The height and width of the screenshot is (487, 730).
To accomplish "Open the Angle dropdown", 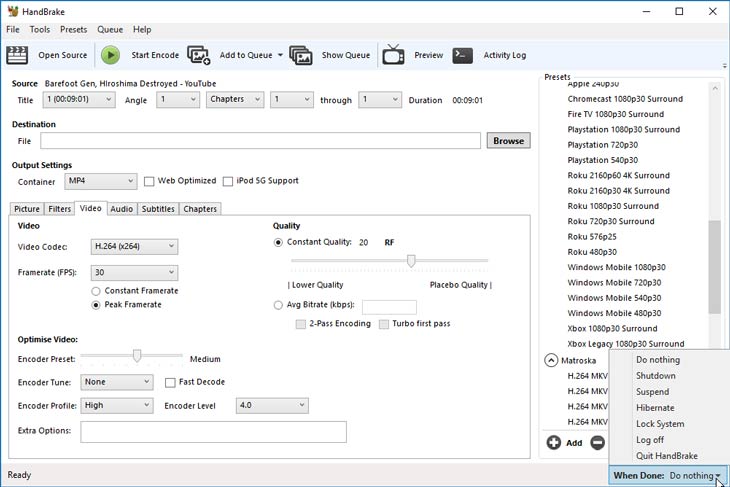I will click(x=178, y=100).
